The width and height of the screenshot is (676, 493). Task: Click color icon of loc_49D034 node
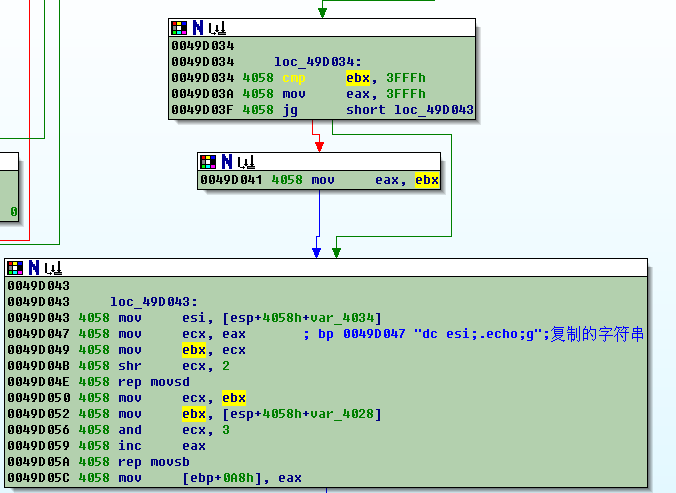179,28
